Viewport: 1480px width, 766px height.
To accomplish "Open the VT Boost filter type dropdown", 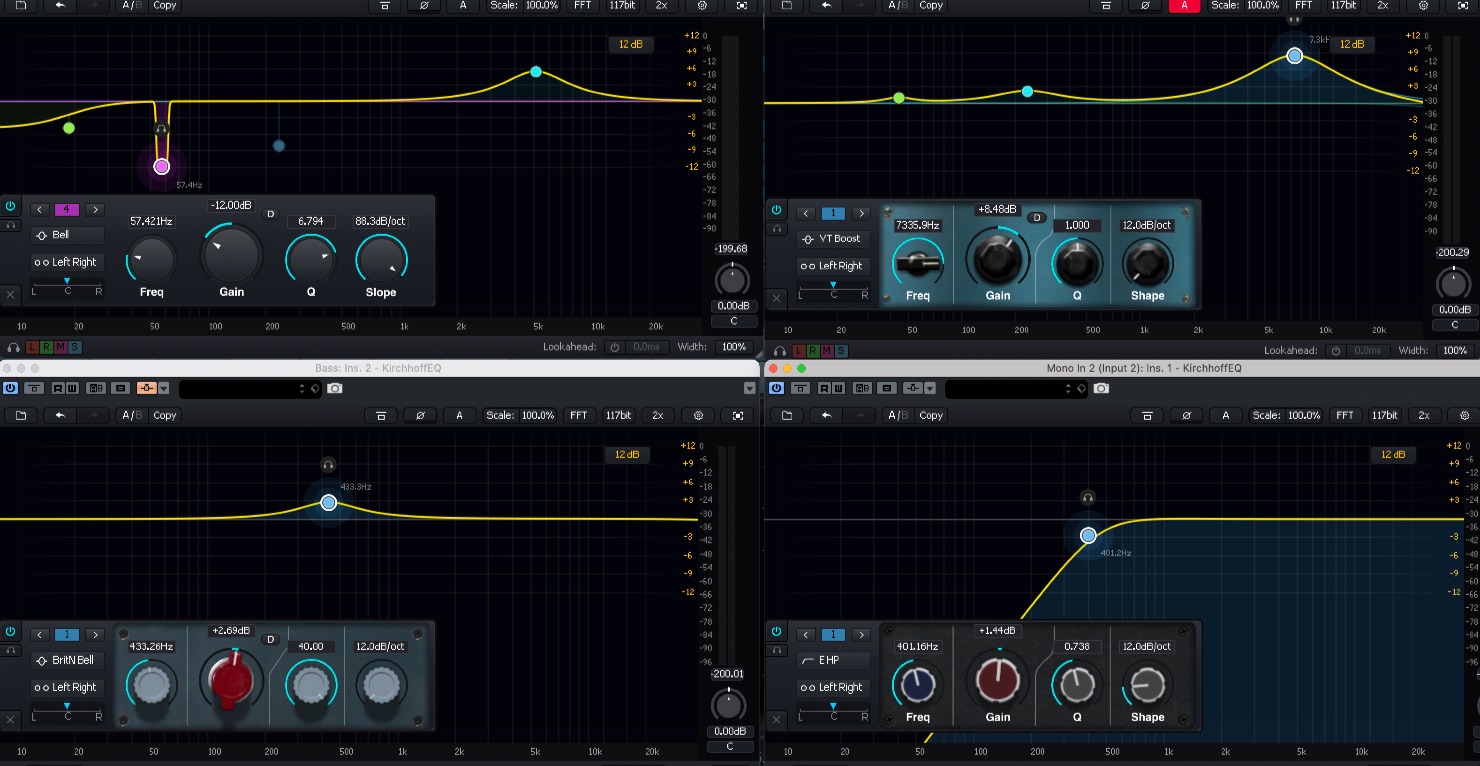I will (830, 239).
